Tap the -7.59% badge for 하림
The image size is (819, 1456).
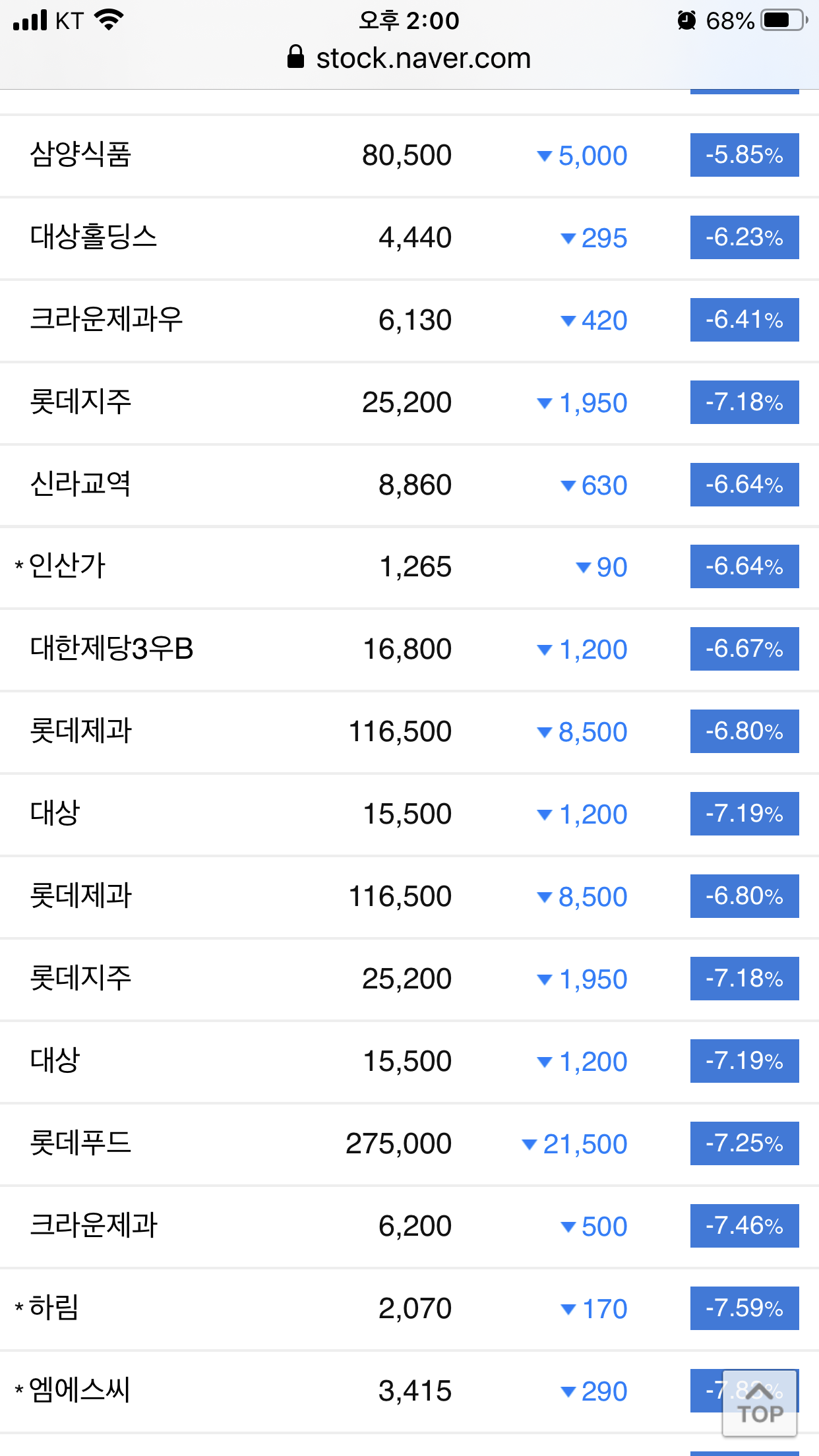click(744, 1308)
